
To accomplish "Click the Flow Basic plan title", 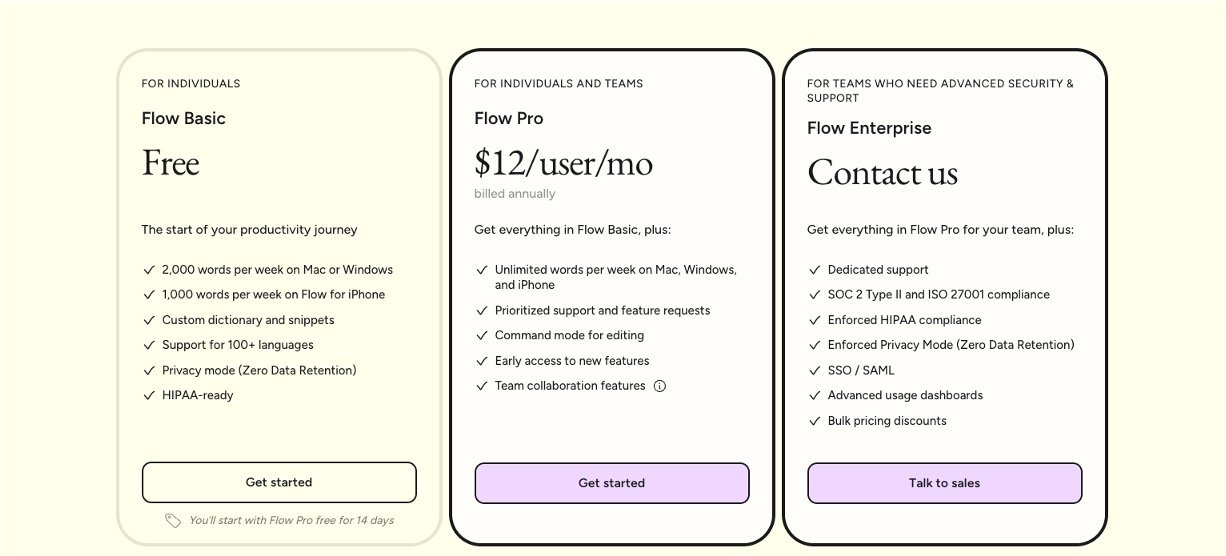I will click(184, 118).
